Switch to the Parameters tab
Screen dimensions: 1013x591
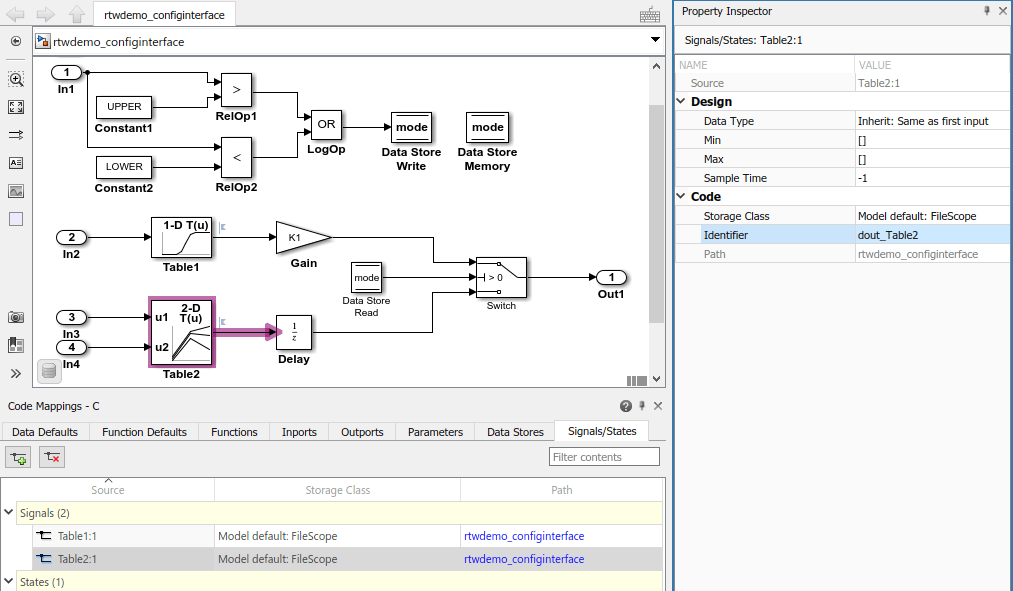434,432
